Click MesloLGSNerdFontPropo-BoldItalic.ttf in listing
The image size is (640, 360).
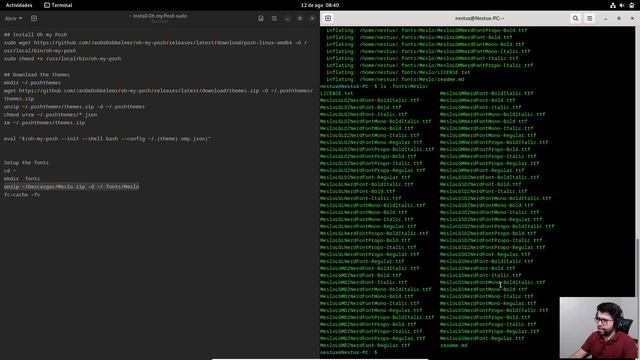pyautogui.click(x=494, y=311)
